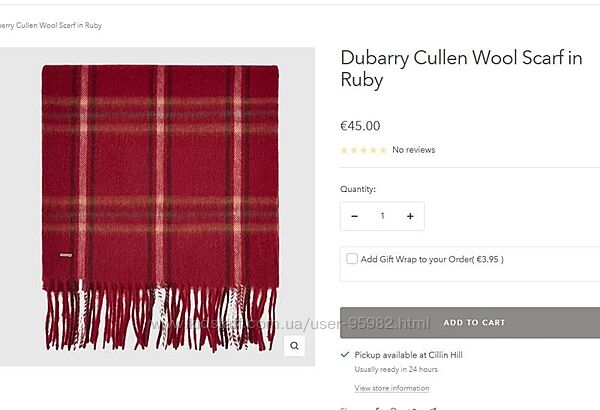Click the magnifier zoom icon on the scarf image
Image resolution: width=600 pixels, height=410 pixels.
(294, 346)
